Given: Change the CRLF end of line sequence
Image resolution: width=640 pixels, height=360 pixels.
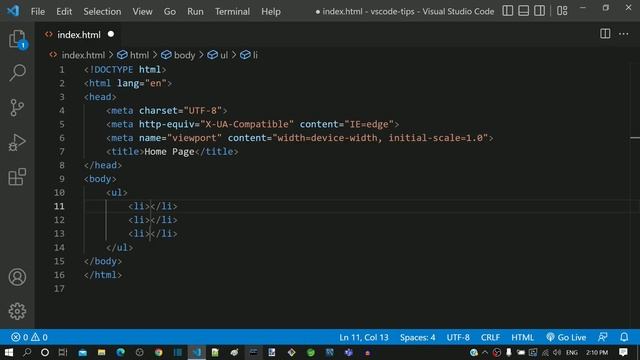Looking at the screenshot, I should click(x=490, y=338).
